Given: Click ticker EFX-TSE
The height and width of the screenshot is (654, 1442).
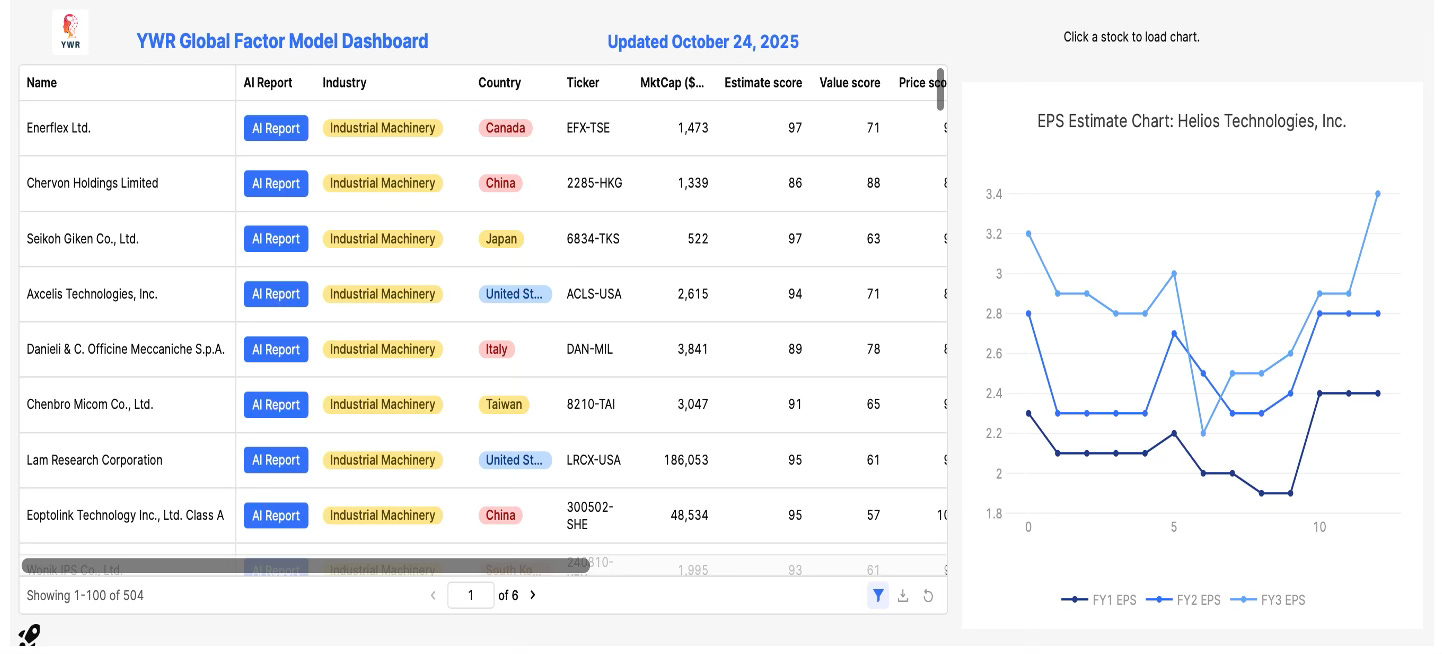Looking at the screenshot, I should (x=588, y=128).
